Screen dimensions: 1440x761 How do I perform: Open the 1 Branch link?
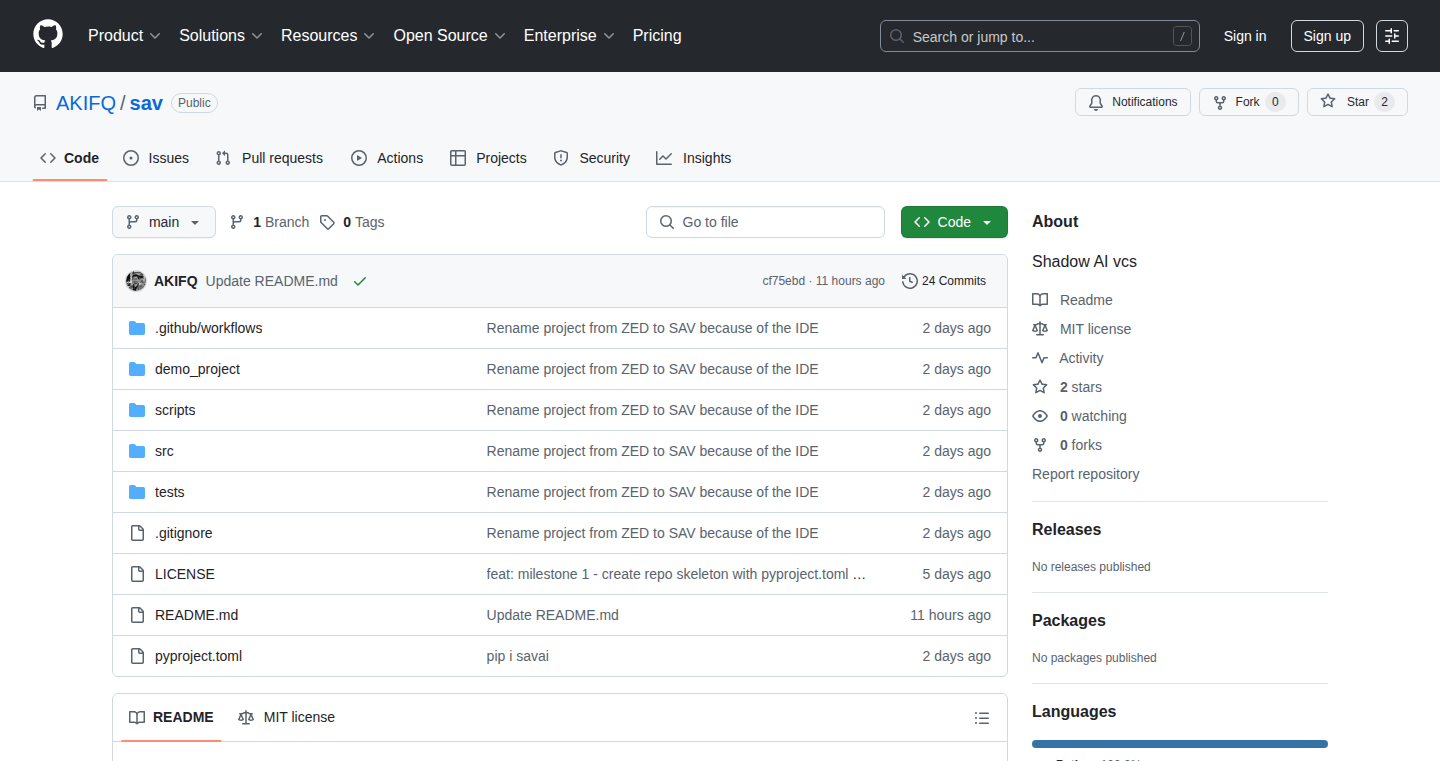coord(269,222)
